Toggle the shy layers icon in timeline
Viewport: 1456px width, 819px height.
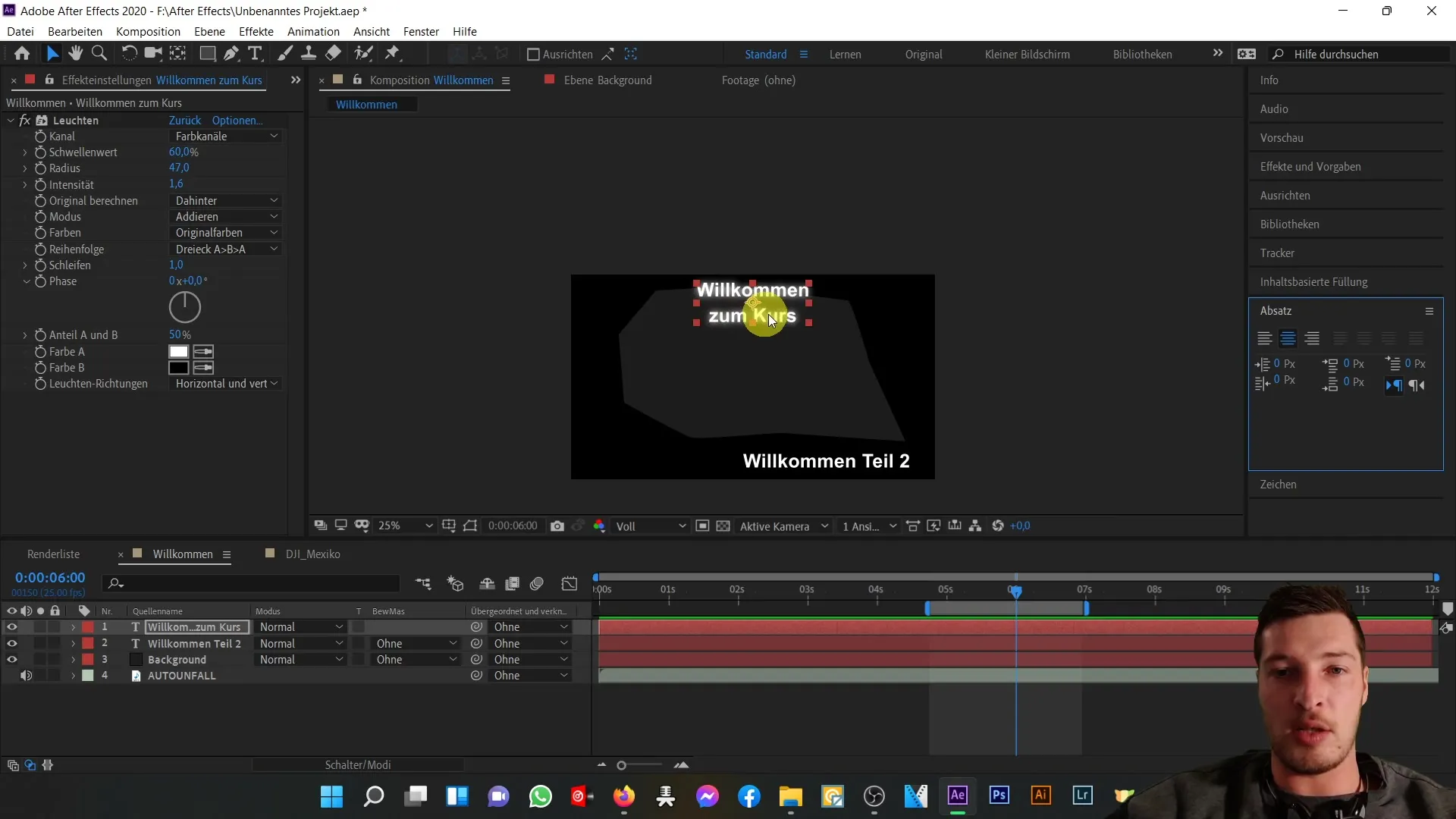488,583
